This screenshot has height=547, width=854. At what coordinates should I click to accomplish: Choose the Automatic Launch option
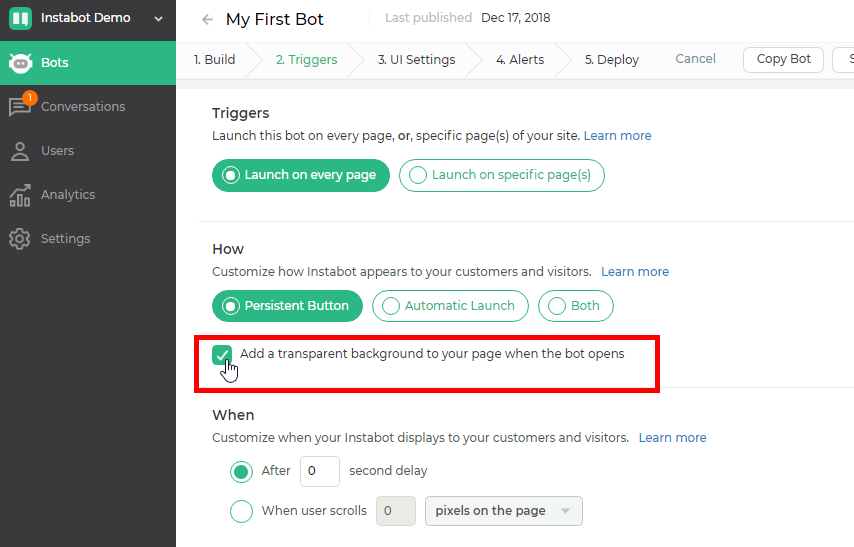pos(450,306)
